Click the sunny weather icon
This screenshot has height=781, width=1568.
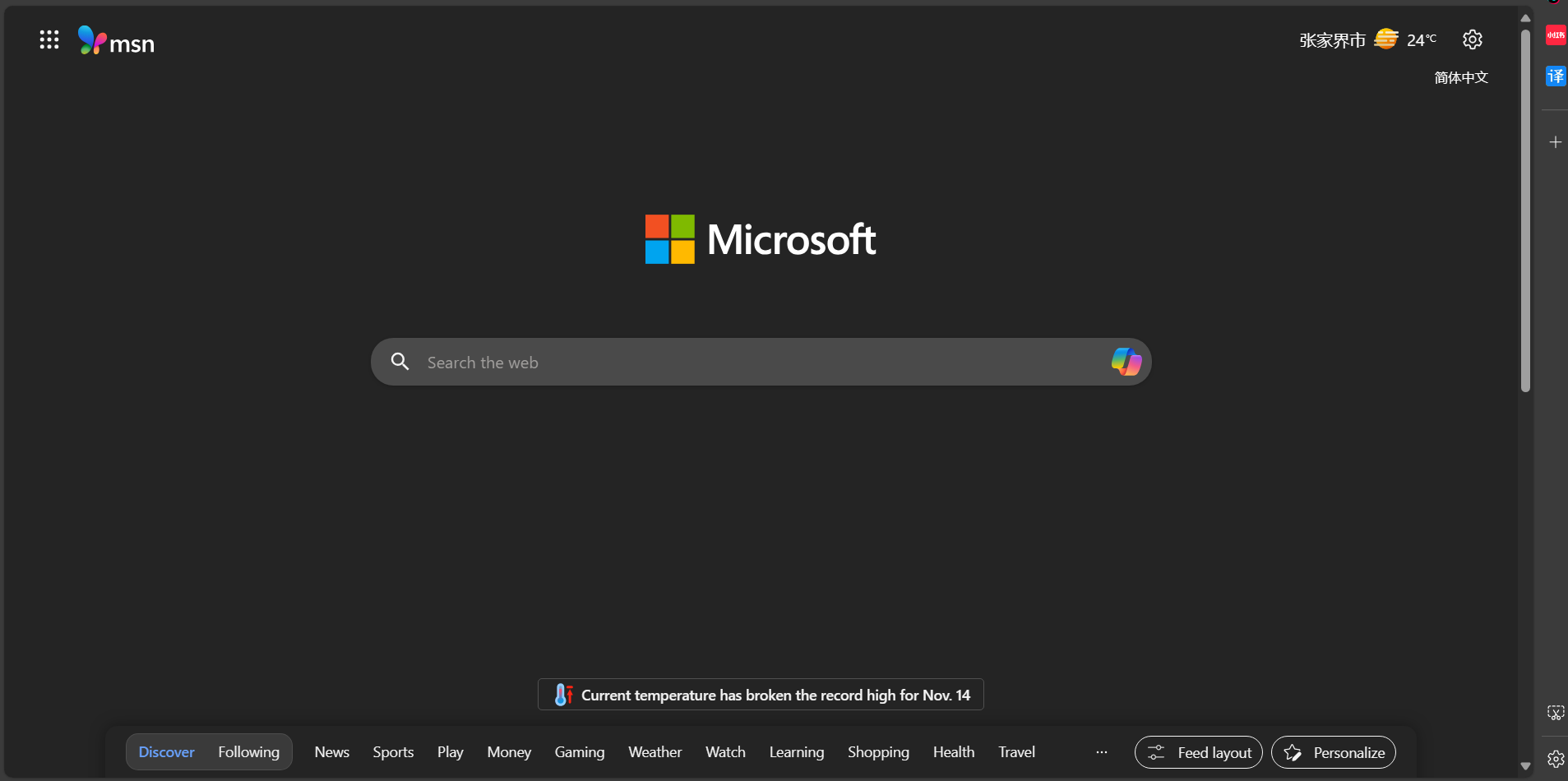pos(1386,39)
